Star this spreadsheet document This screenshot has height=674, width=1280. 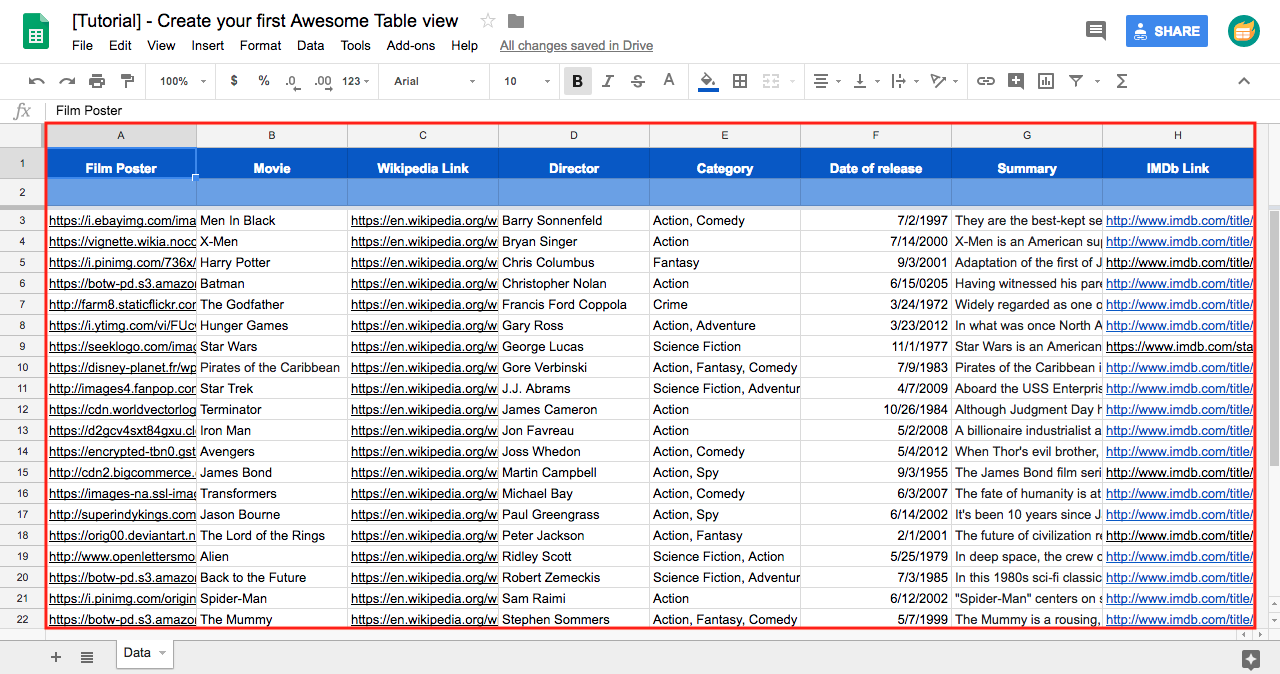[488, 21]
